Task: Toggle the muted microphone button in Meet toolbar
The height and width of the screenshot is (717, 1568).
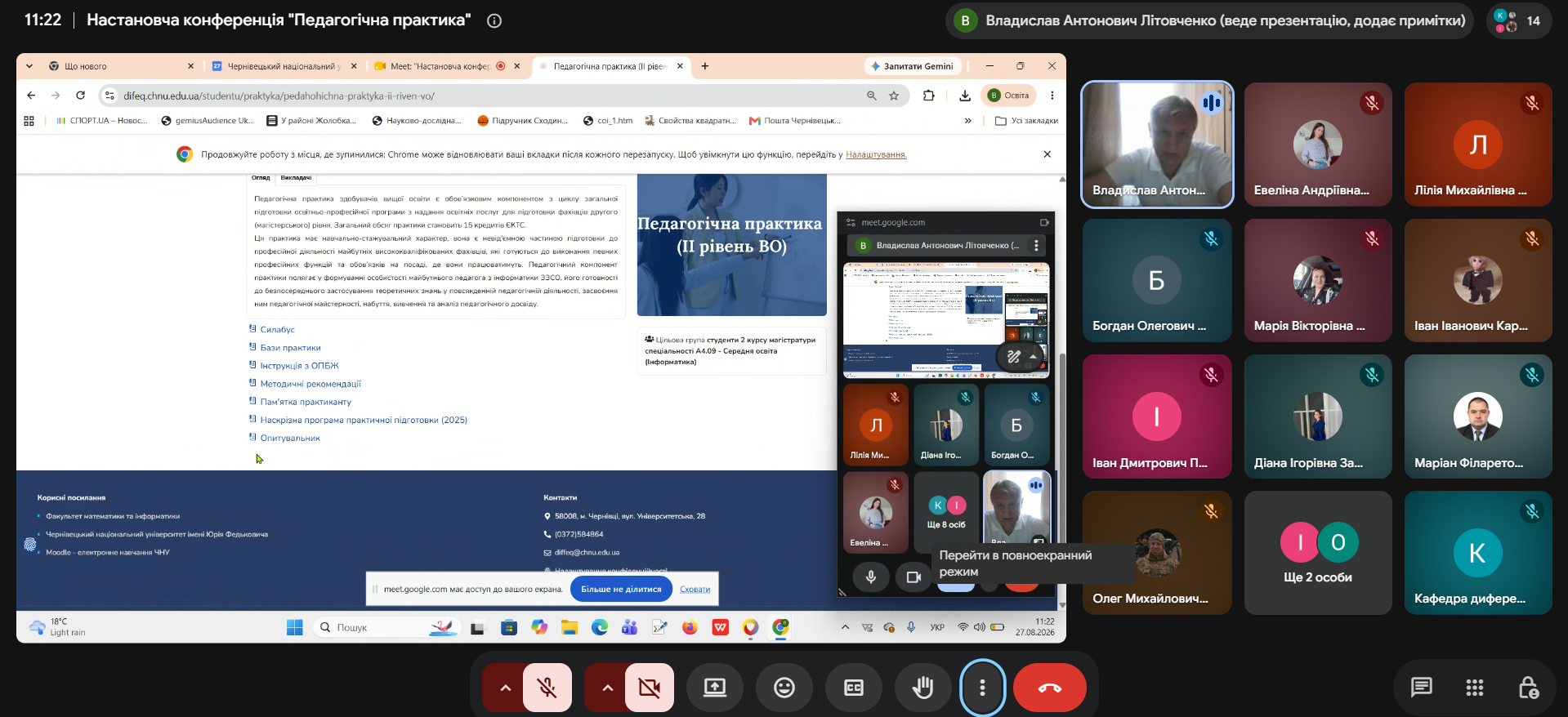Action: click(x=547, y=688)
